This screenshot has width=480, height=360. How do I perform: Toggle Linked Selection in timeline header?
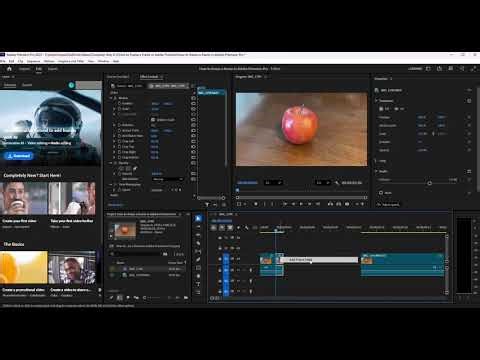[x=230, y=228]
